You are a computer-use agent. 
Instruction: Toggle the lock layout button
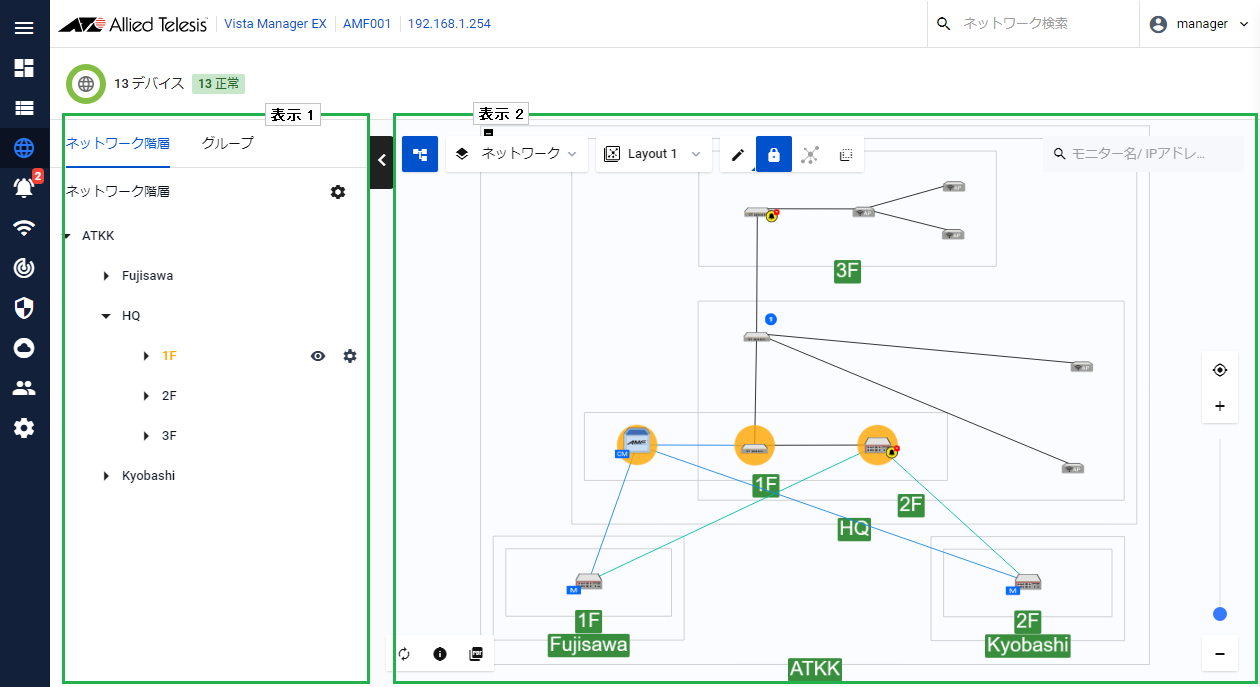(774, 155)
